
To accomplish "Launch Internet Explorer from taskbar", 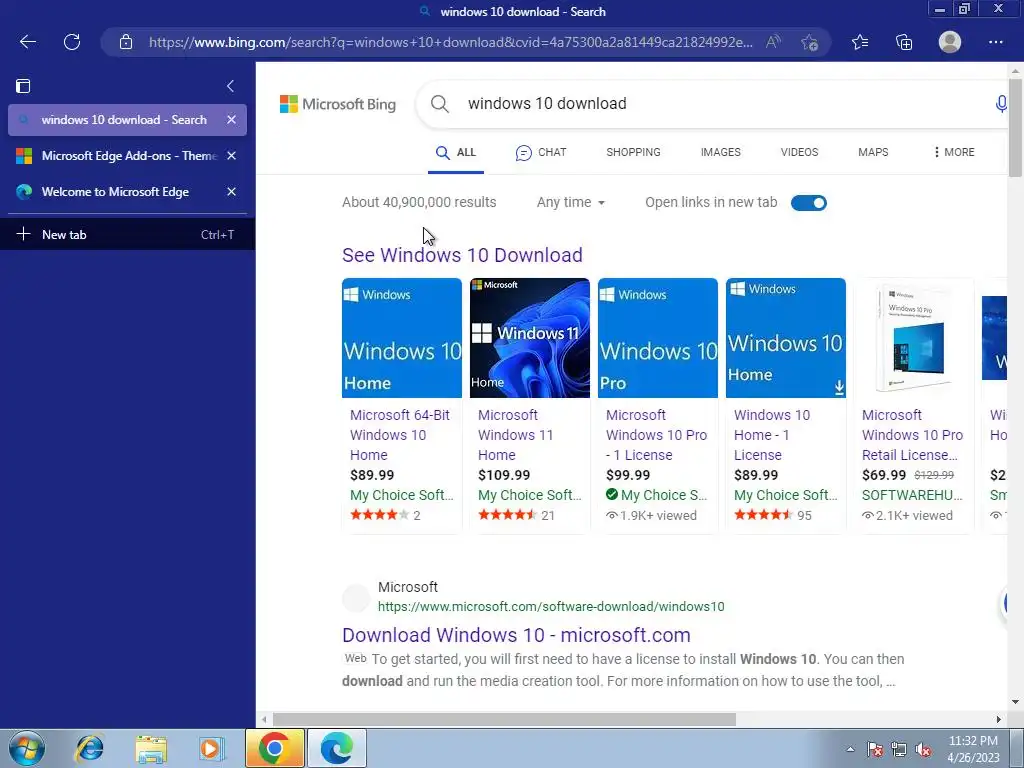I will click(x=89, y=748).
